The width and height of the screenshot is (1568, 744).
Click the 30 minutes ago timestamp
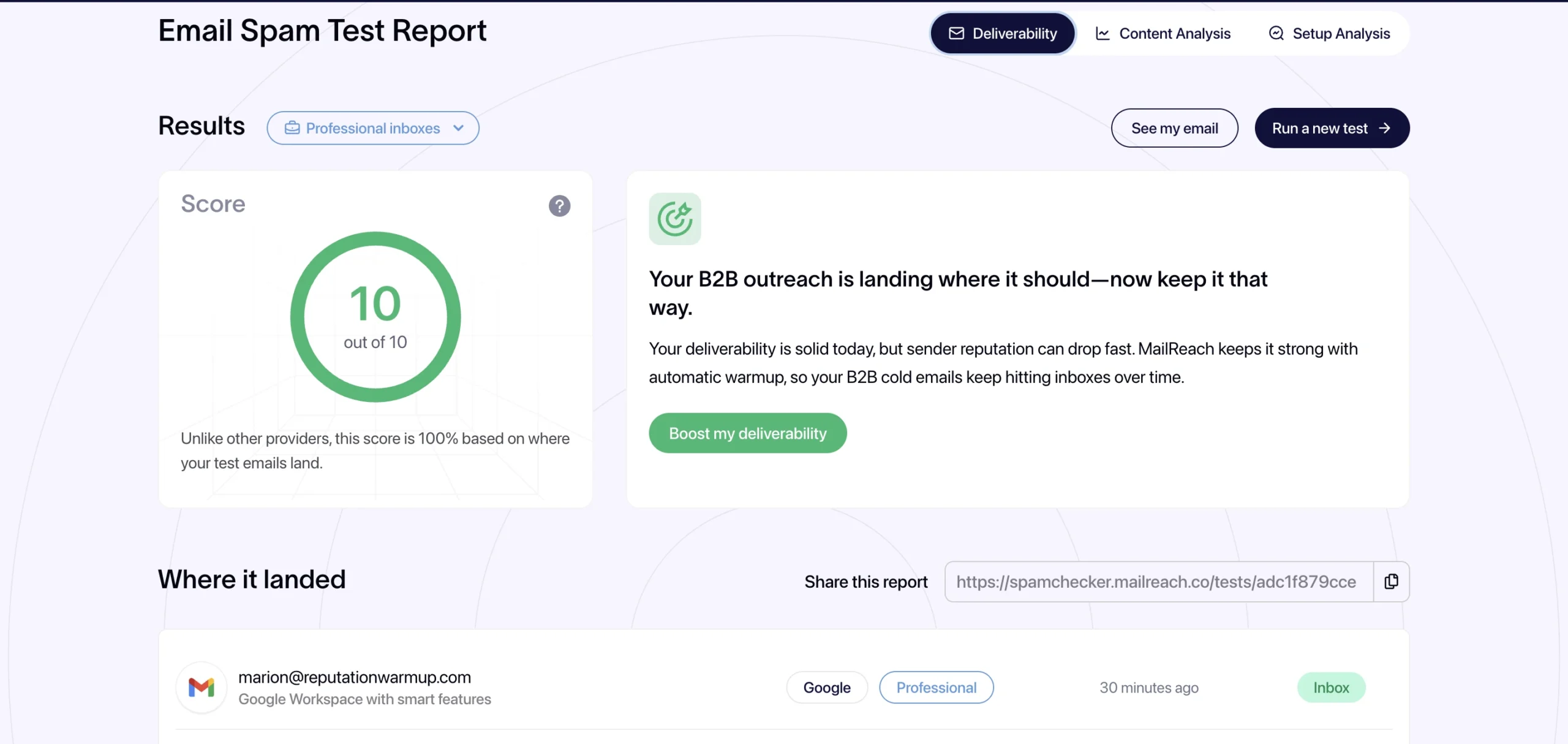[1149, 688]
